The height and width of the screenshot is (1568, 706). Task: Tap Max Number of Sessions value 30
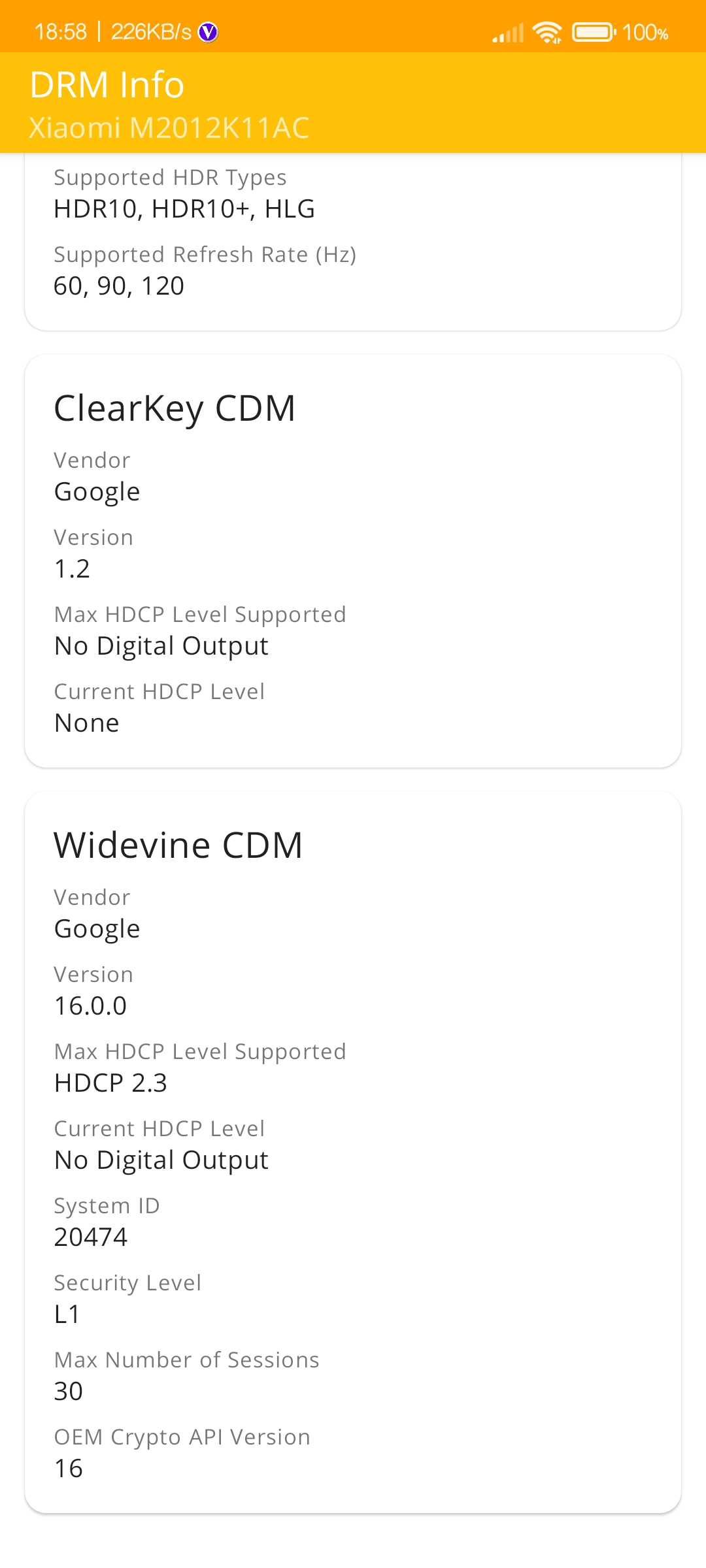69,1392
